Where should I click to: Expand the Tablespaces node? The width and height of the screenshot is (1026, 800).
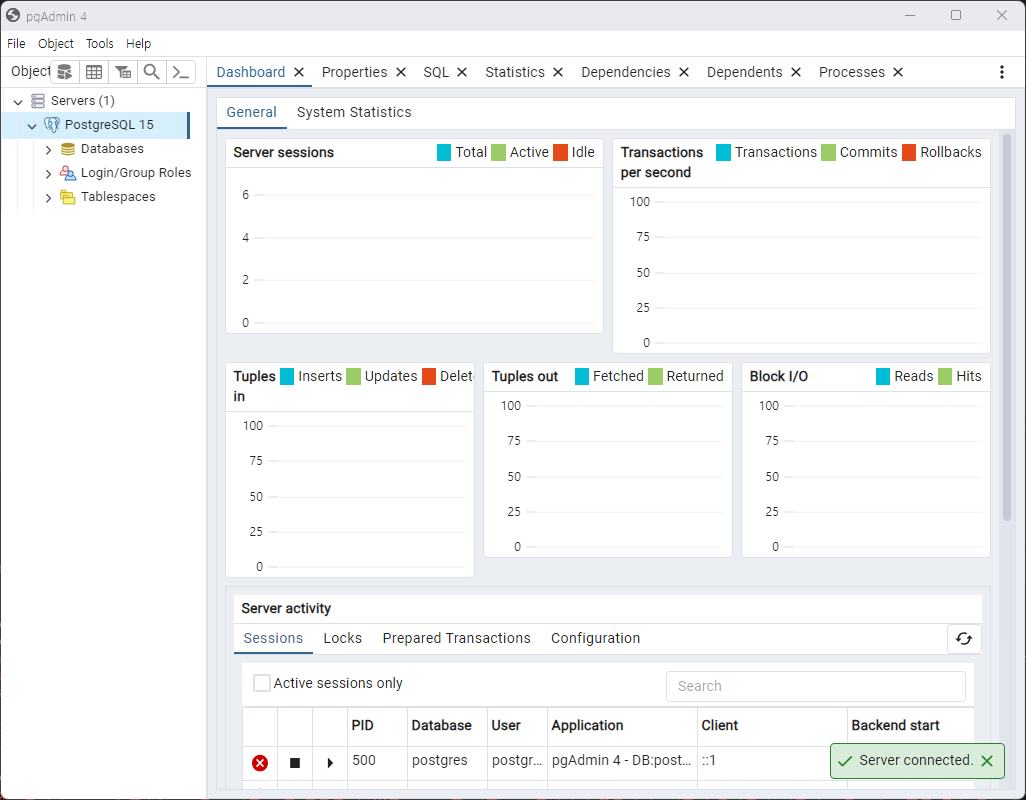pos(48,198)
